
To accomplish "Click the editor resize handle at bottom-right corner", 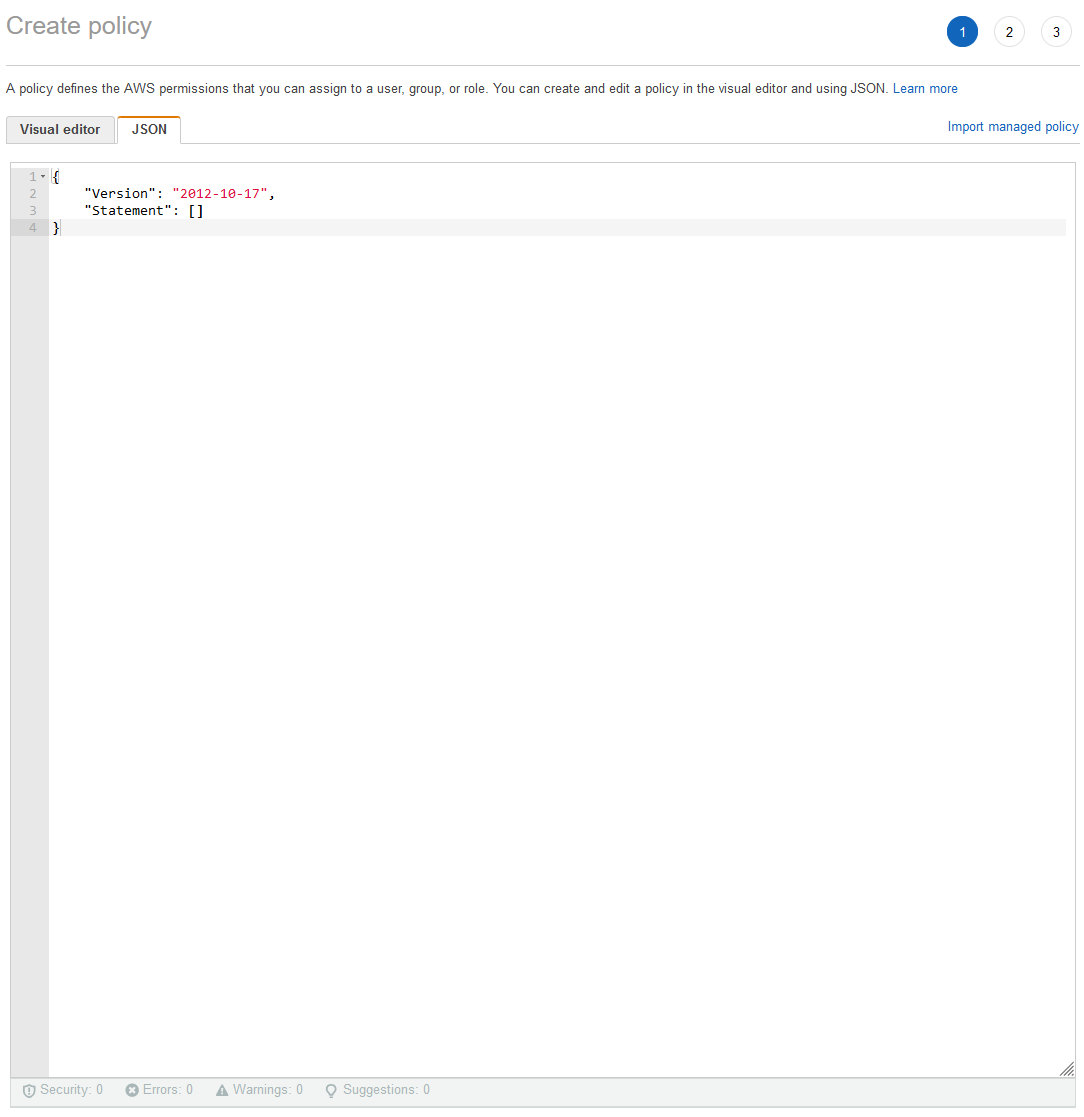I will coord(1066,1069).
